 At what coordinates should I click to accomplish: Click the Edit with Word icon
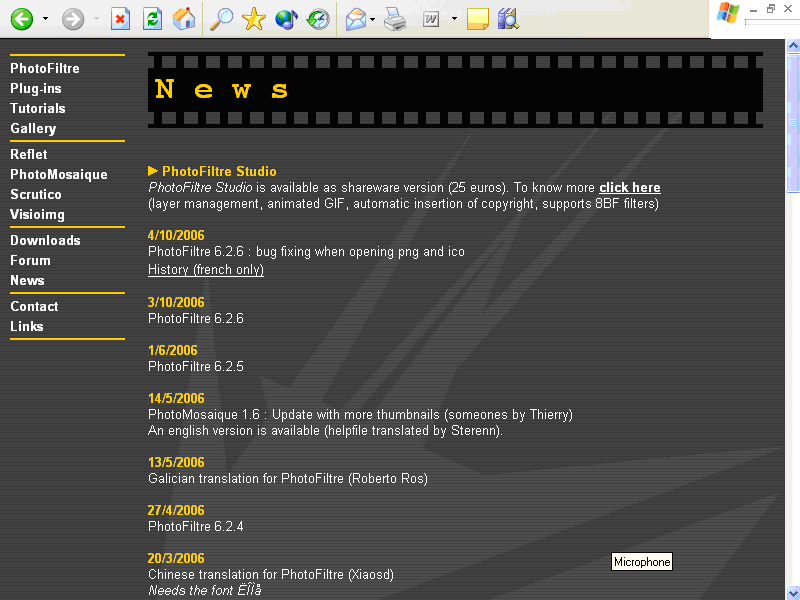[x=431, y=19]
